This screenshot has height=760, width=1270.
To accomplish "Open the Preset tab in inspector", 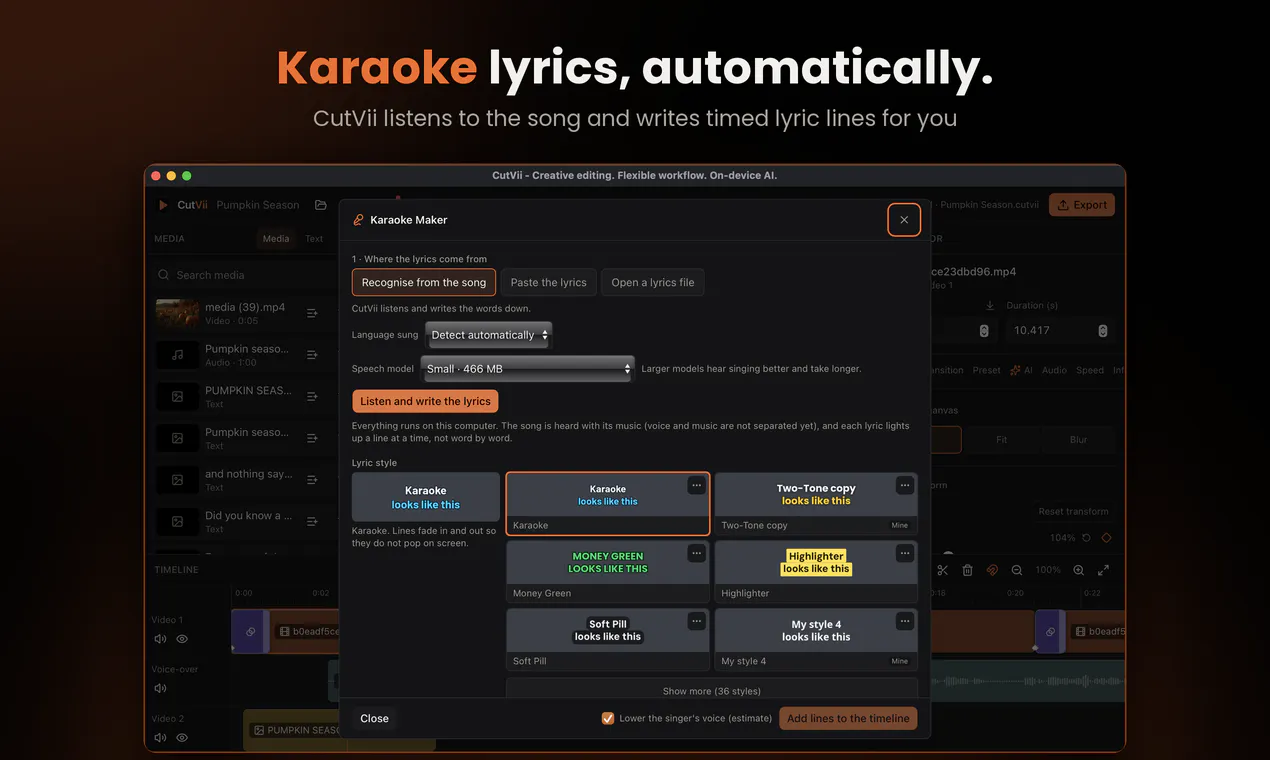I will click(986, 370).
